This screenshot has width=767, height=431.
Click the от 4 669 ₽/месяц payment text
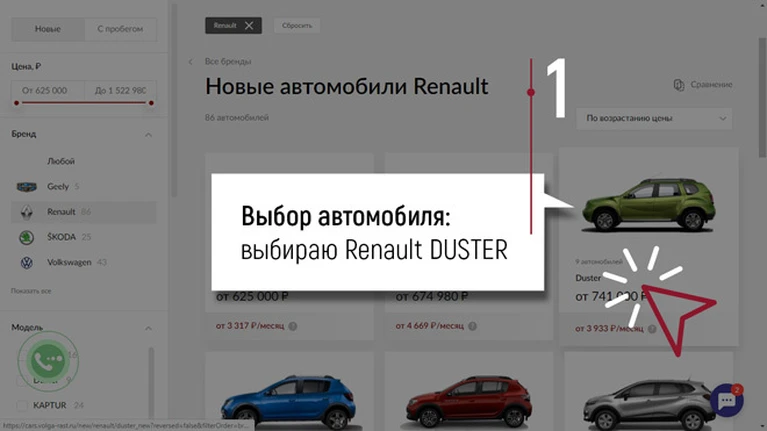coord(429,326)
